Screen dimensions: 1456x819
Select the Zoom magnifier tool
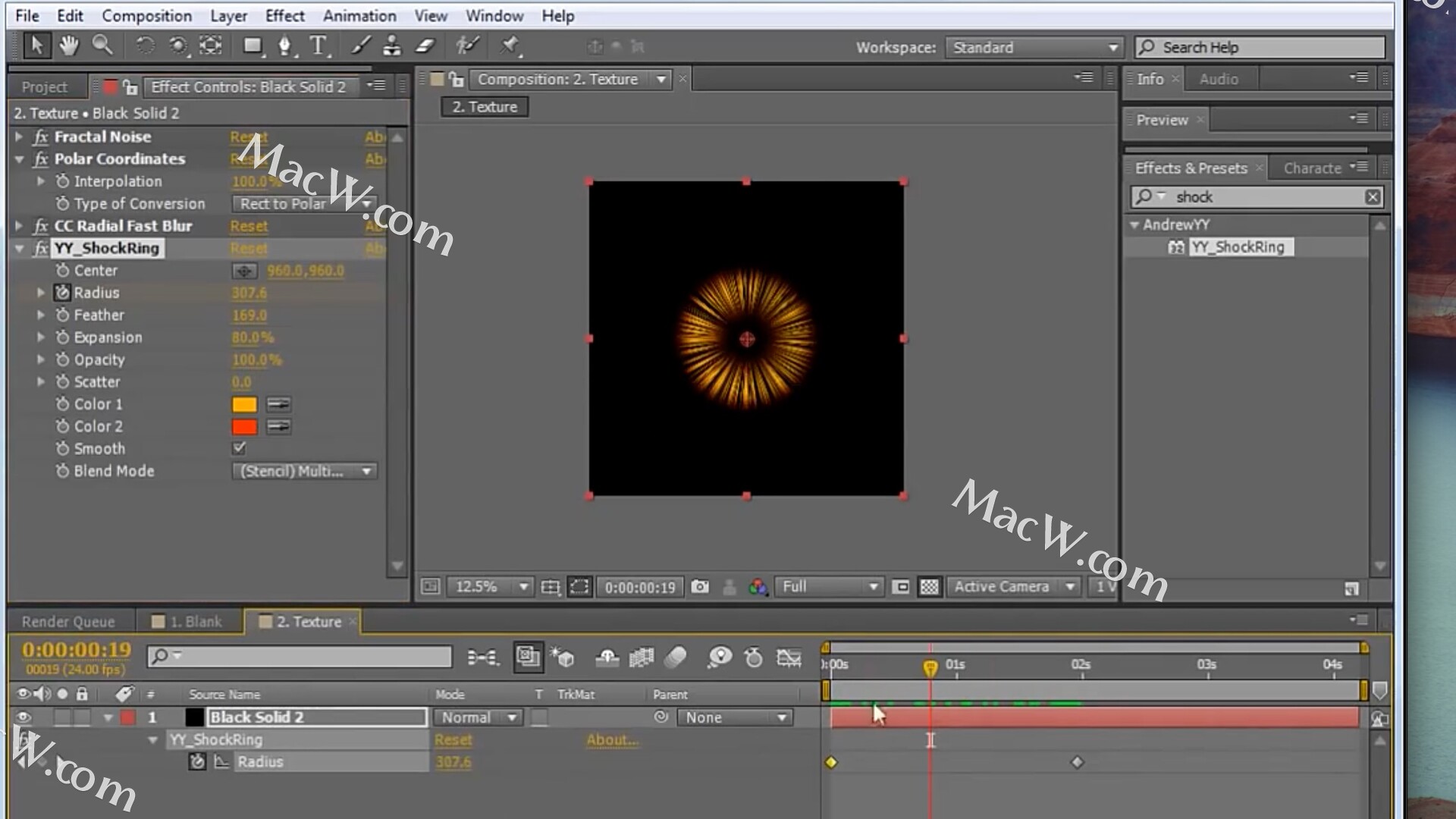point(102,46)
